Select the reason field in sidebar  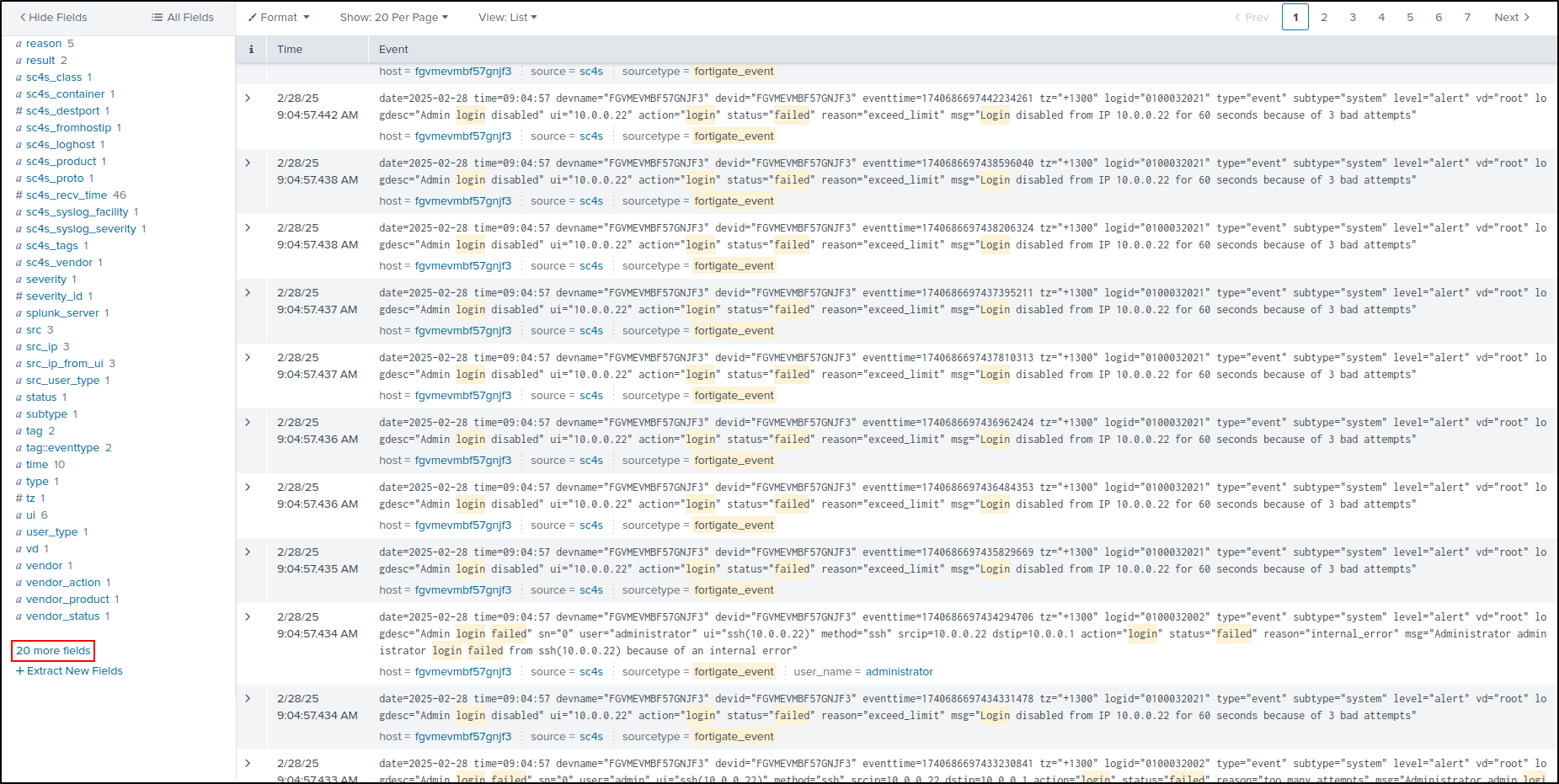pos(44,44)
